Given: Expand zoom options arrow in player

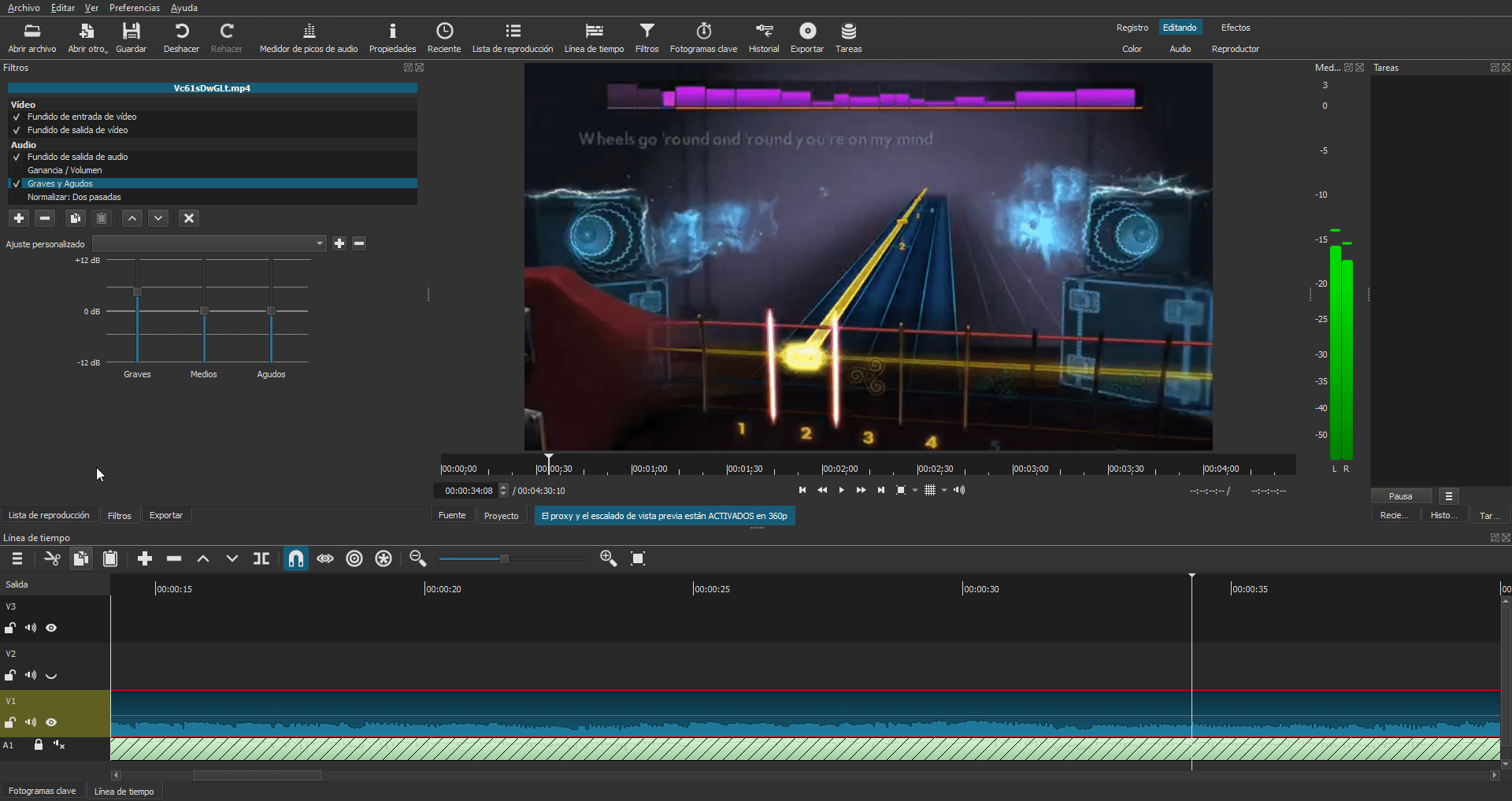Looking at the screenshot, I should [915, 490].
